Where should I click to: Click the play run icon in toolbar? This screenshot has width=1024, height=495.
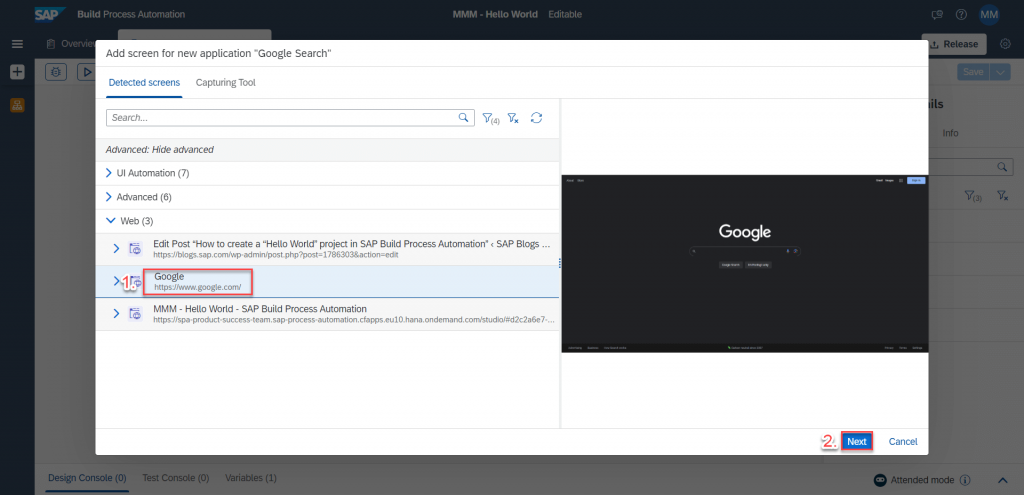[86, 72]
